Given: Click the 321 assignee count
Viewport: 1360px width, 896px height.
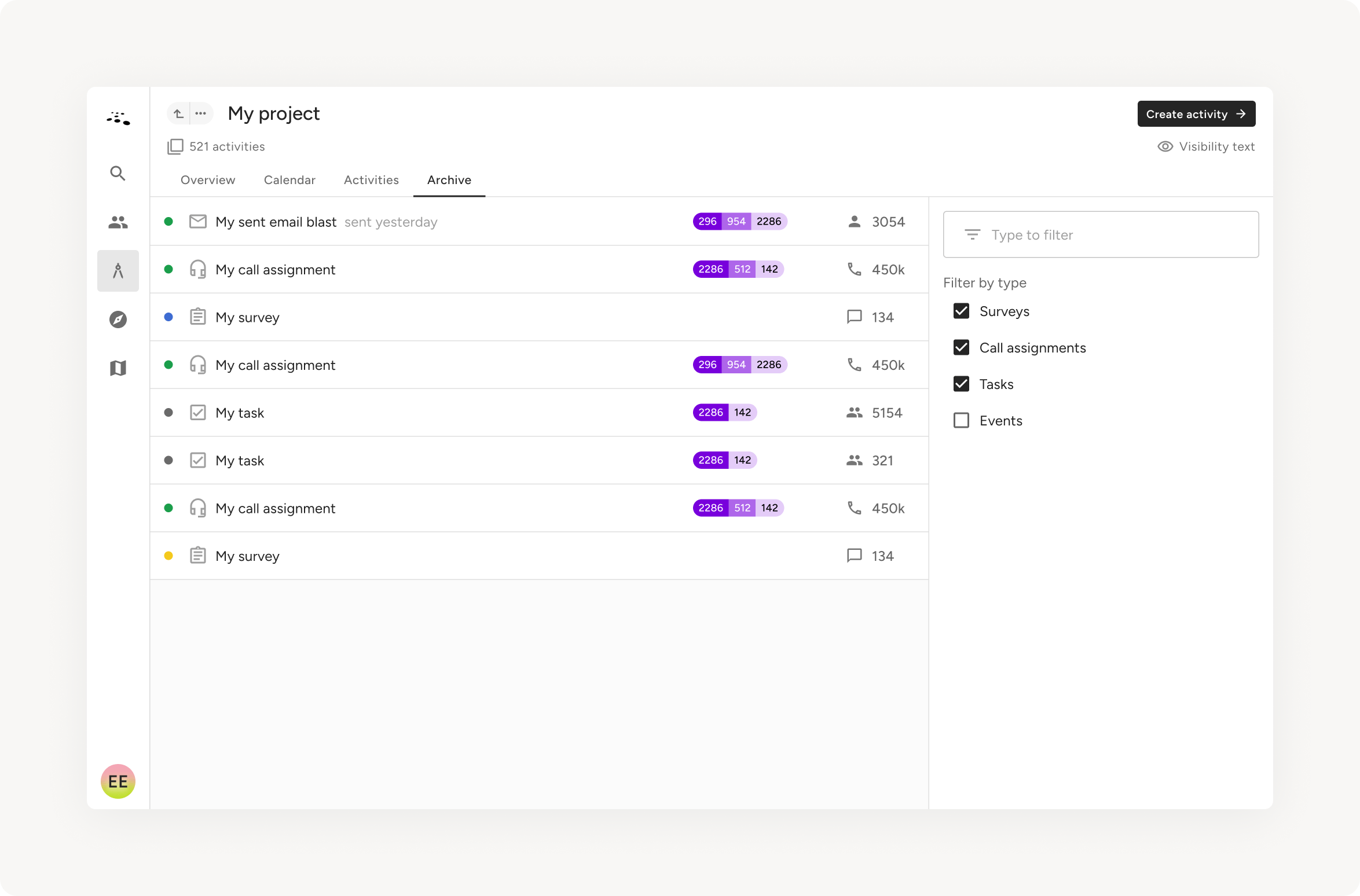Looking at the screenshot, I should [x=882, y=461].
